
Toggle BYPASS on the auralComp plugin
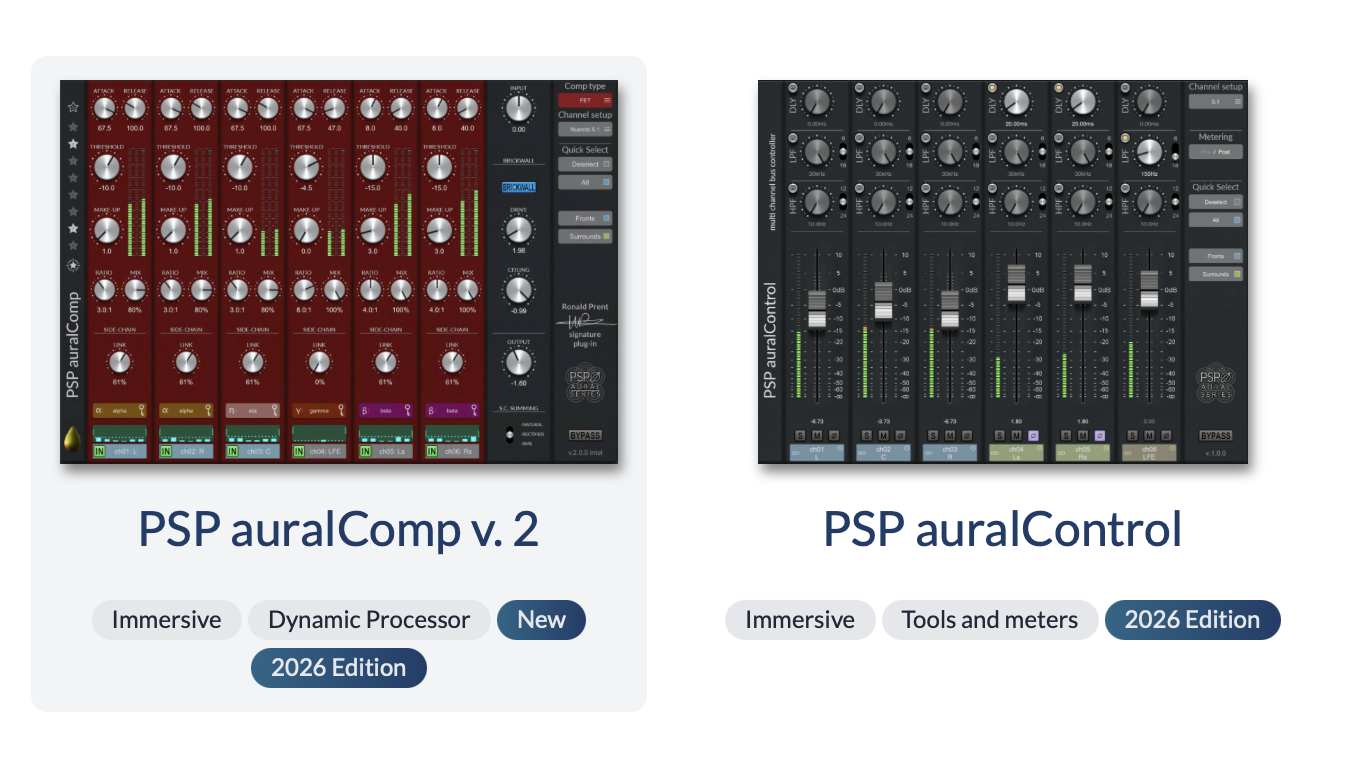click(x=585, y=435)
